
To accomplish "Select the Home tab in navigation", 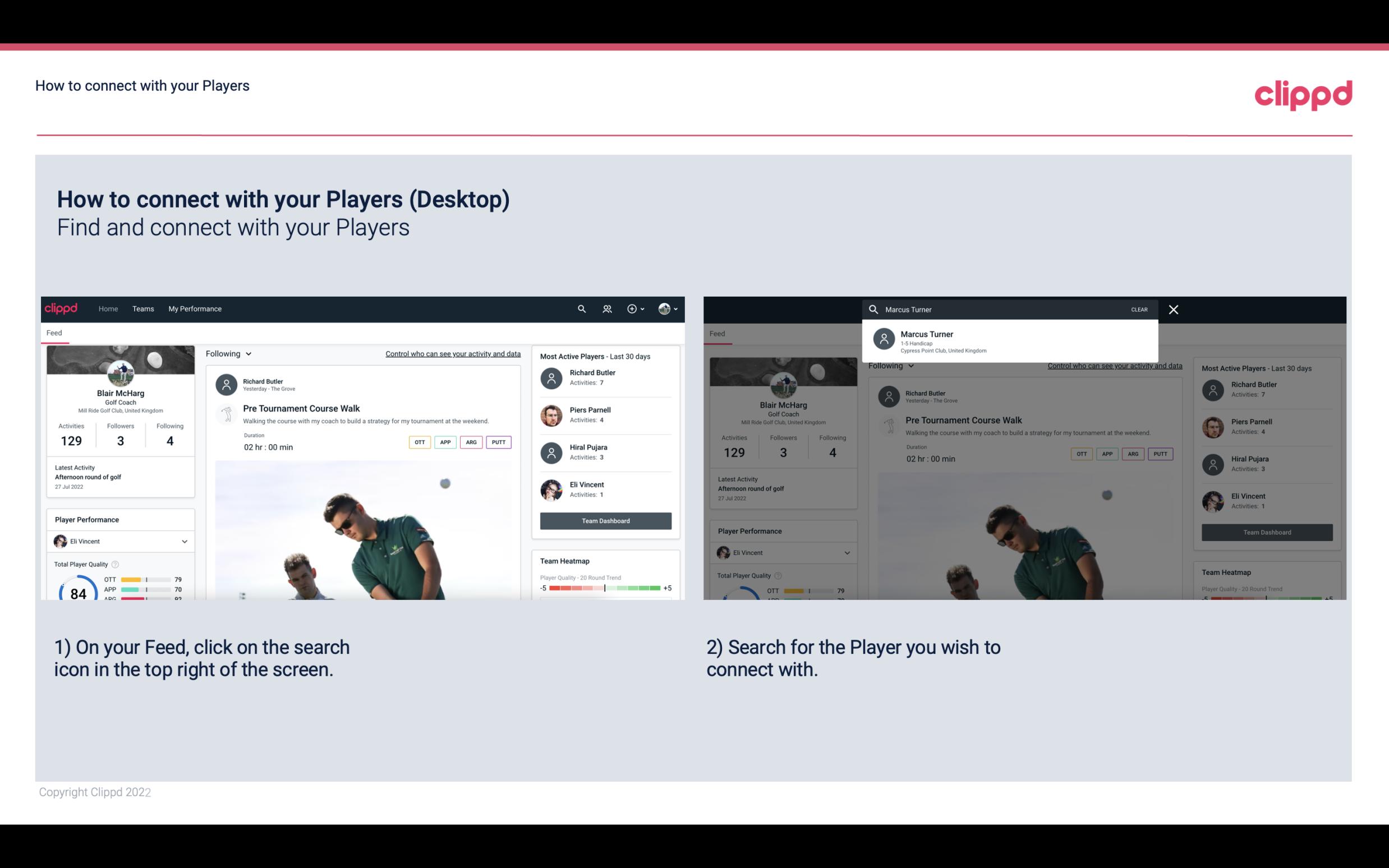I will [107, 308].
